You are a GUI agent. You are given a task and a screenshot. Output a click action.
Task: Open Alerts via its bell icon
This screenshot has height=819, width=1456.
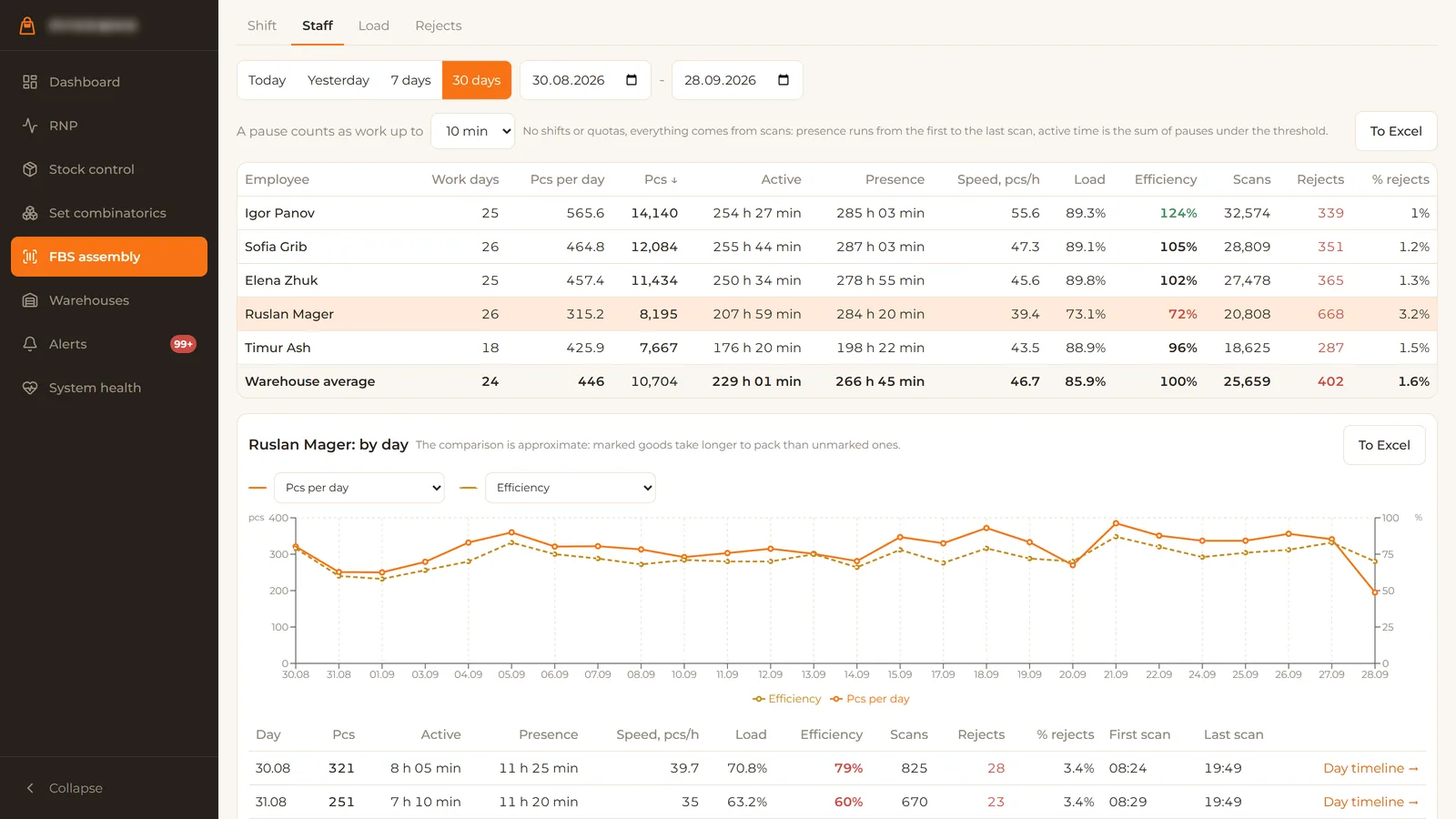(x=30, y=344)
